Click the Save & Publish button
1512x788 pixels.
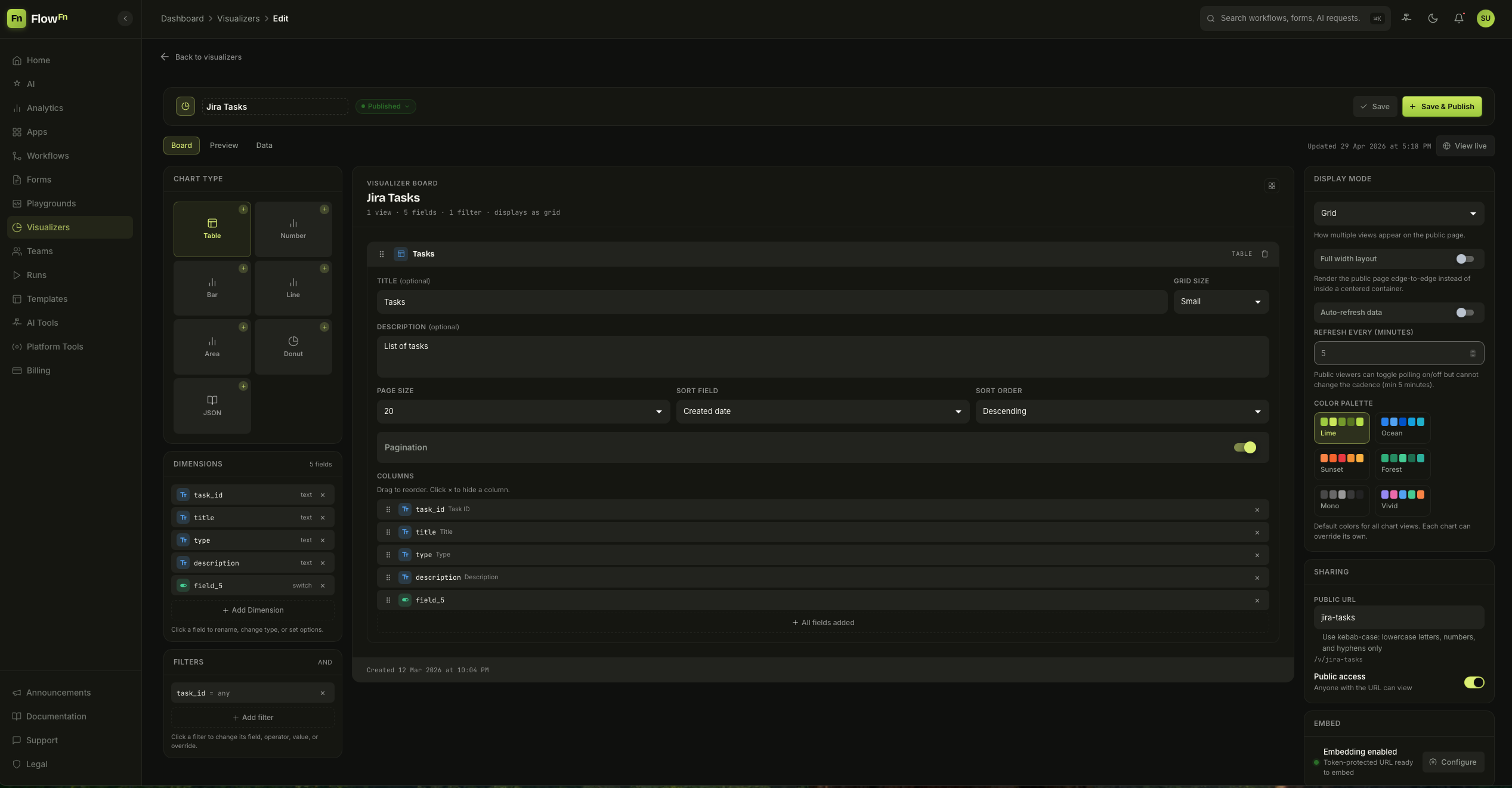click(1442, 107)
